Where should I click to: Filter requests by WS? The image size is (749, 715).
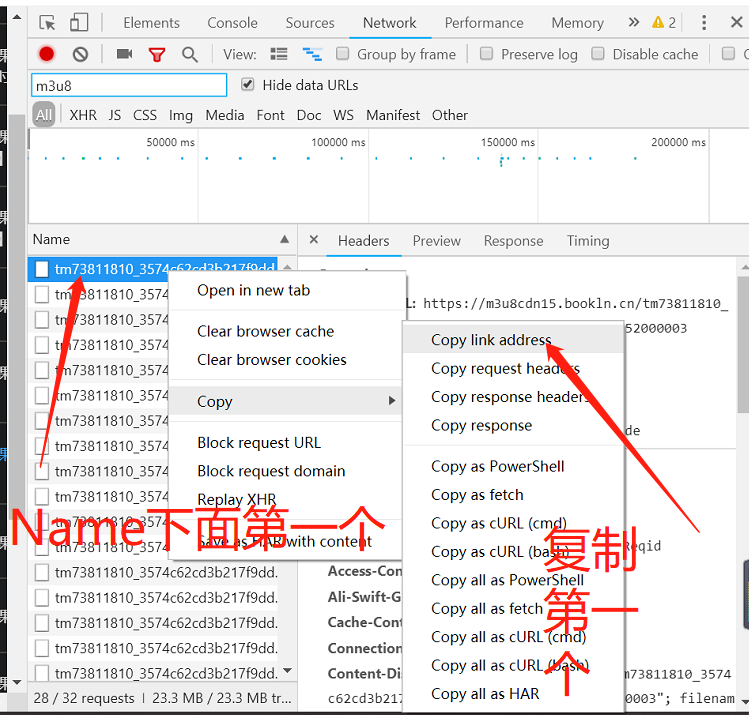click(x=343, y=115)
